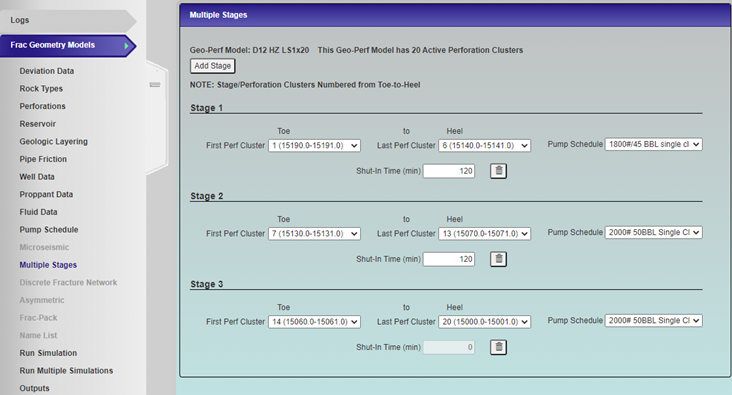Viewport: 732px width, 395px height.
Task: Click the Frac-Pack sidebar entry
Action: click(38, 318)
